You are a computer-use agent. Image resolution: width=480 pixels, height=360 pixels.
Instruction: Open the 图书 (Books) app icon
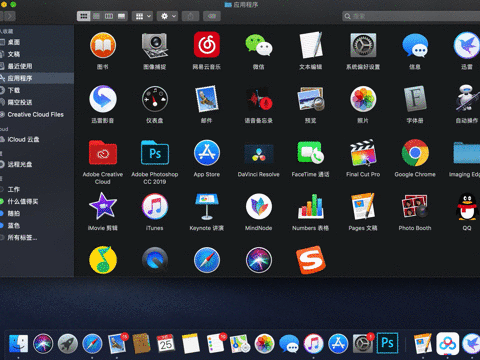tap(103, 45)
